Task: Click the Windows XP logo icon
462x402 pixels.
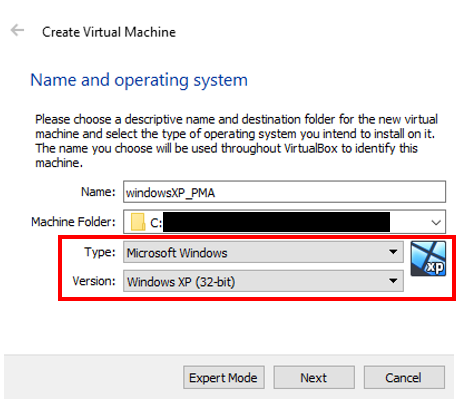Action: click(428, 259)
